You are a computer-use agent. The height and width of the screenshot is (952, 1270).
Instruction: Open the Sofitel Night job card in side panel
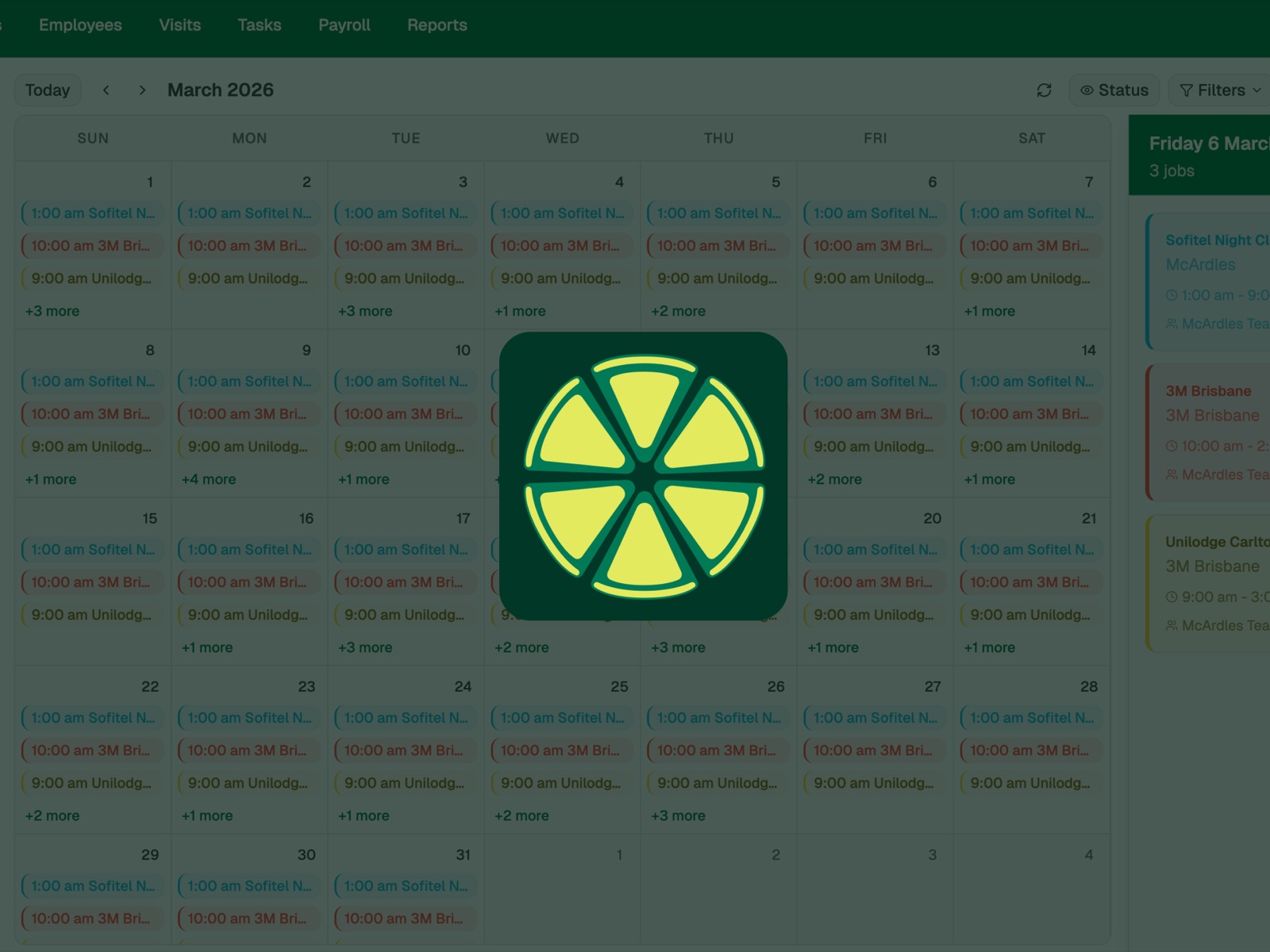[1208, 282]
